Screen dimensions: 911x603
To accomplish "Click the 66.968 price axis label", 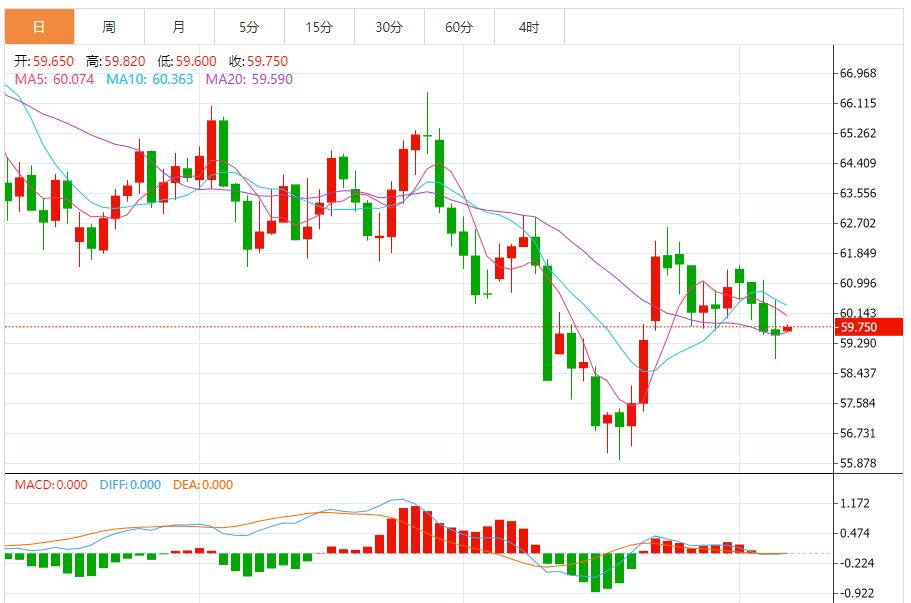I will point(858,73).
